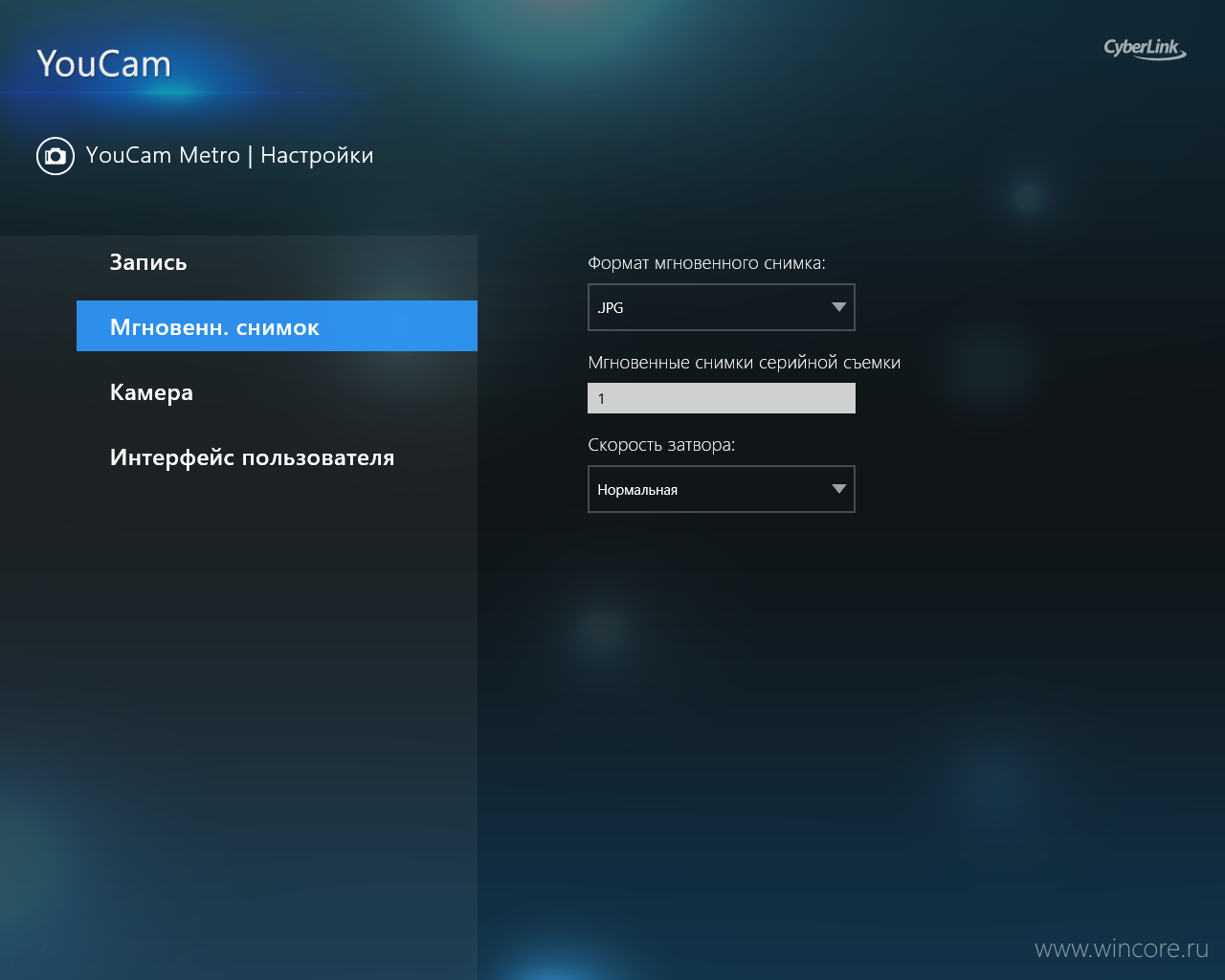Expand the Нормальная shutter speed dropdown

pyautogui.click(x=721, y=489)
